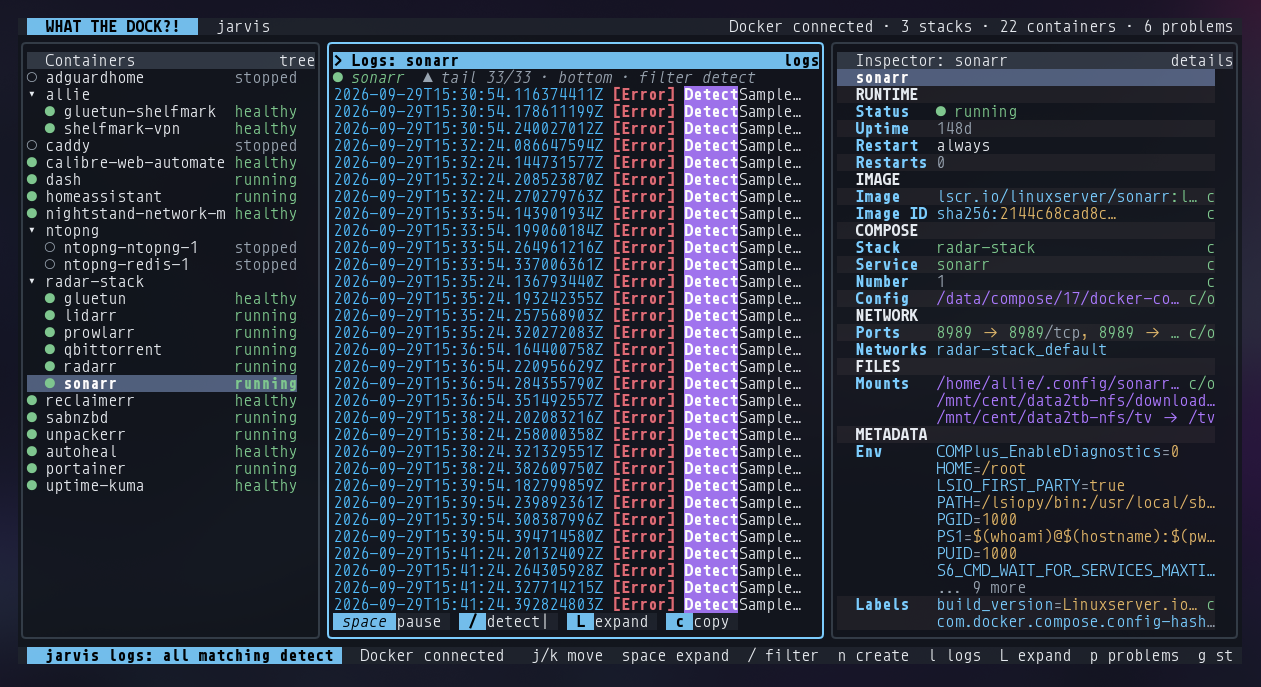Screen dimensions: 1261x687
Task: Click Networks radar-stack_default value
Action: pos(1022,350)
